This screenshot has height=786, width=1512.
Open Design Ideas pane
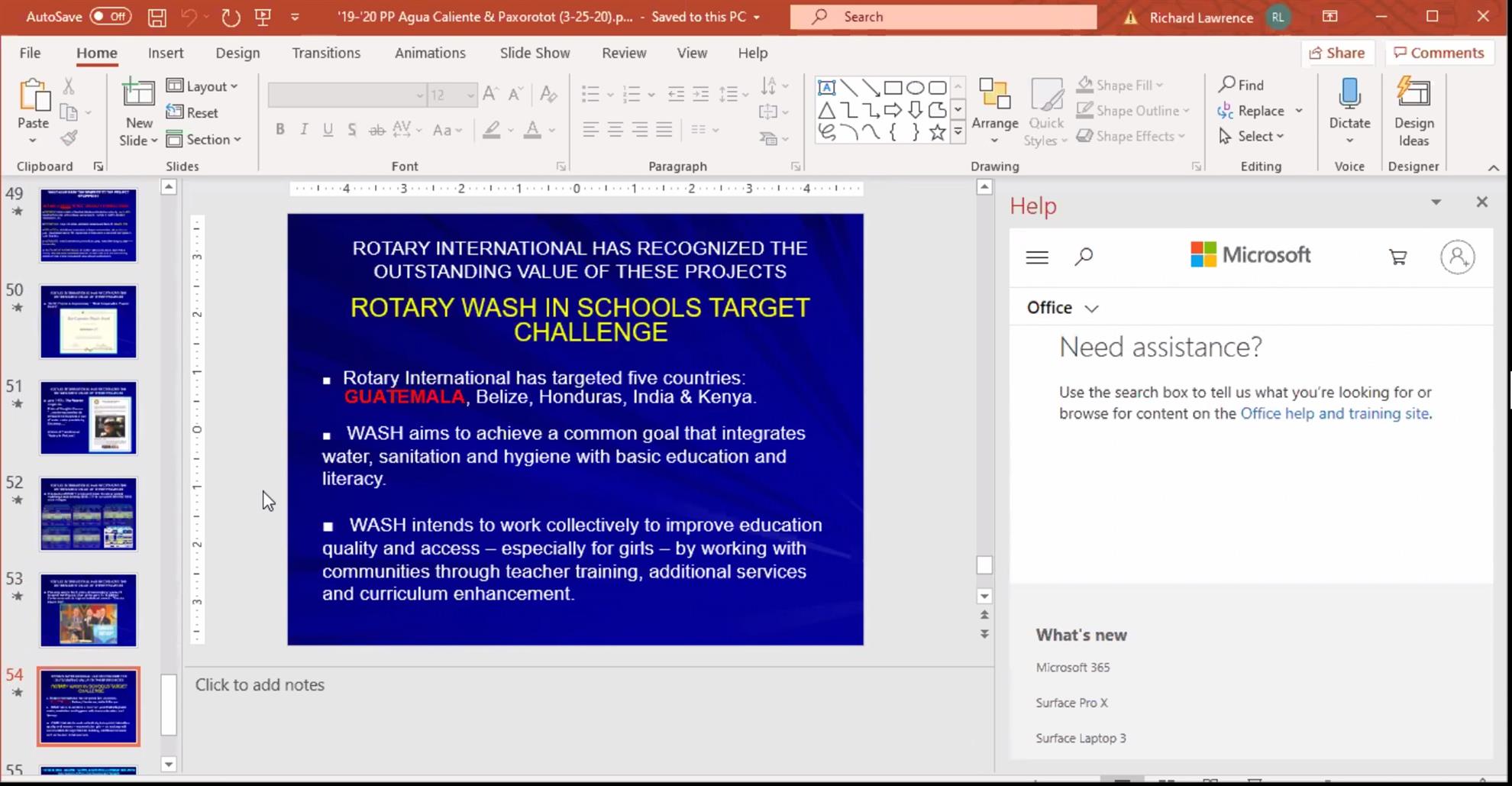[x=1413, y=112]
